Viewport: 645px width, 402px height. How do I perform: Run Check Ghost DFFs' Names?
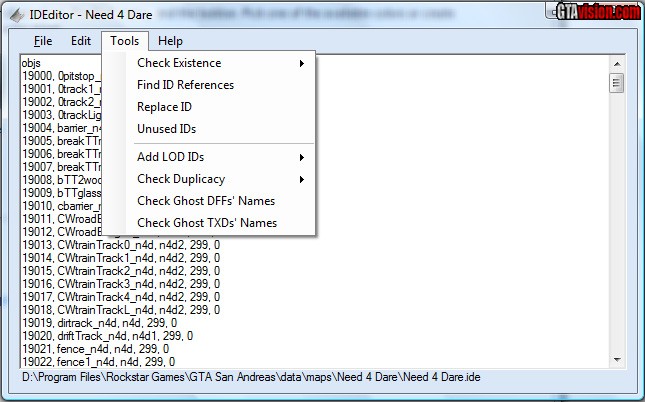click(206, 201)
